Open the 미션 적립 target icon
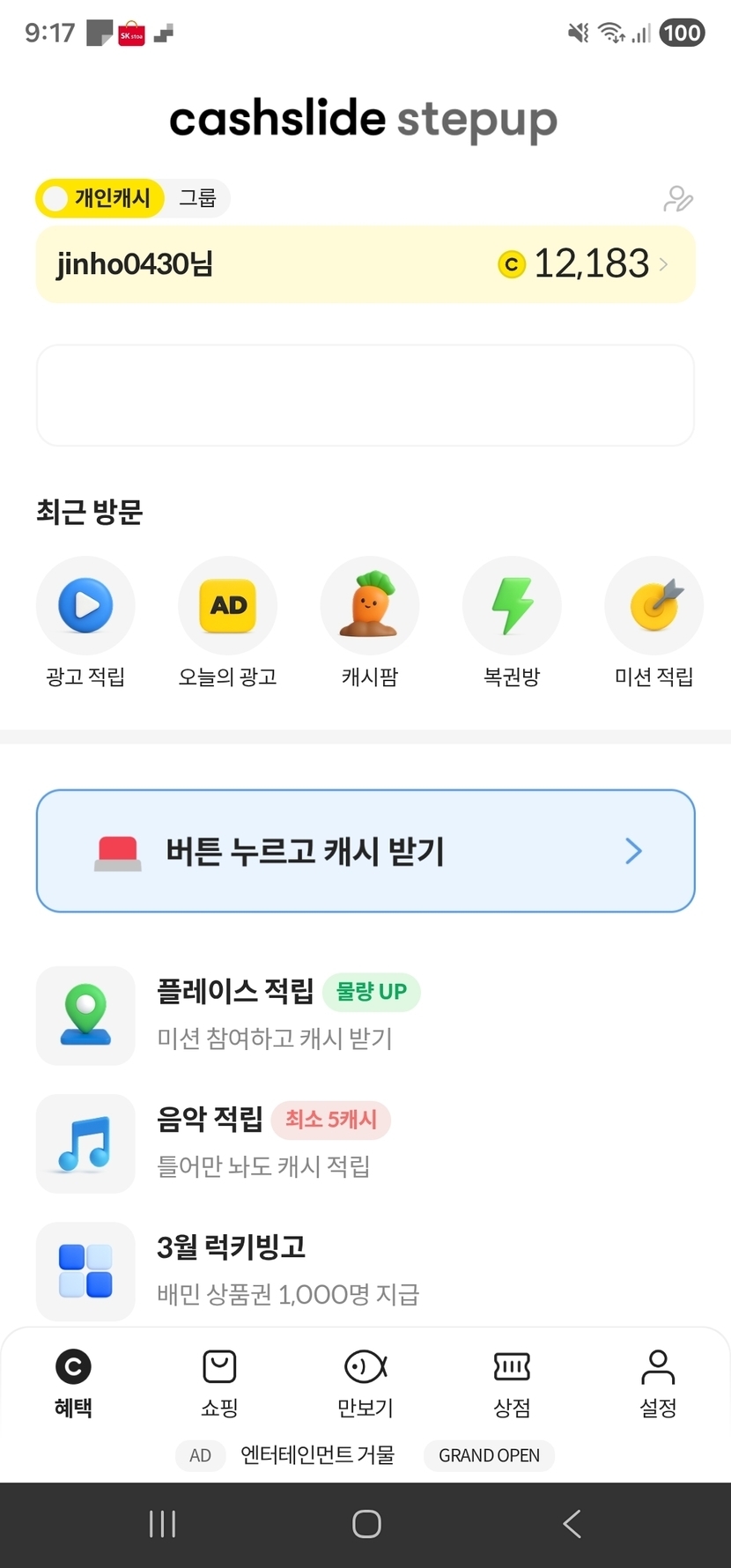Image resolution: width=731 pixels, height=1568 pixels. click(x=653, y=605)
